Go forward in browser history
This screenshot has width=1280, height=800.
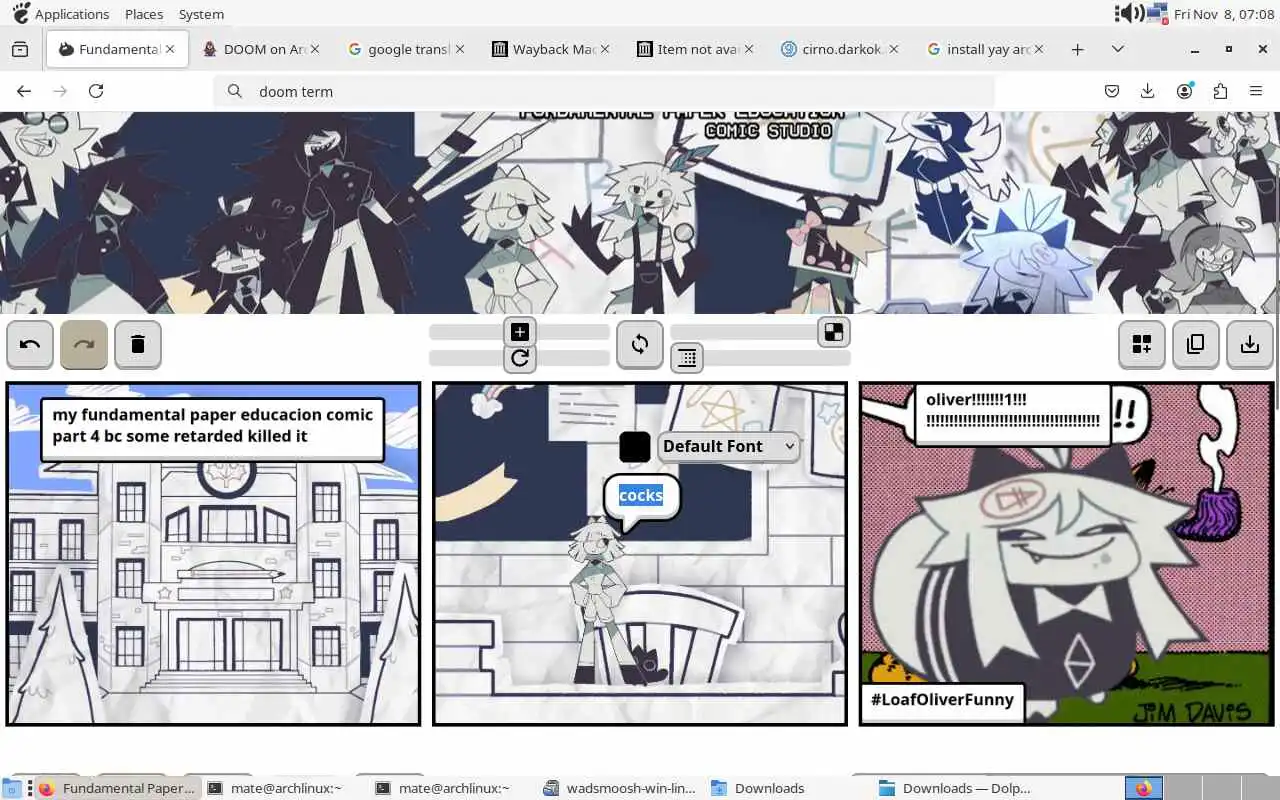60,91
